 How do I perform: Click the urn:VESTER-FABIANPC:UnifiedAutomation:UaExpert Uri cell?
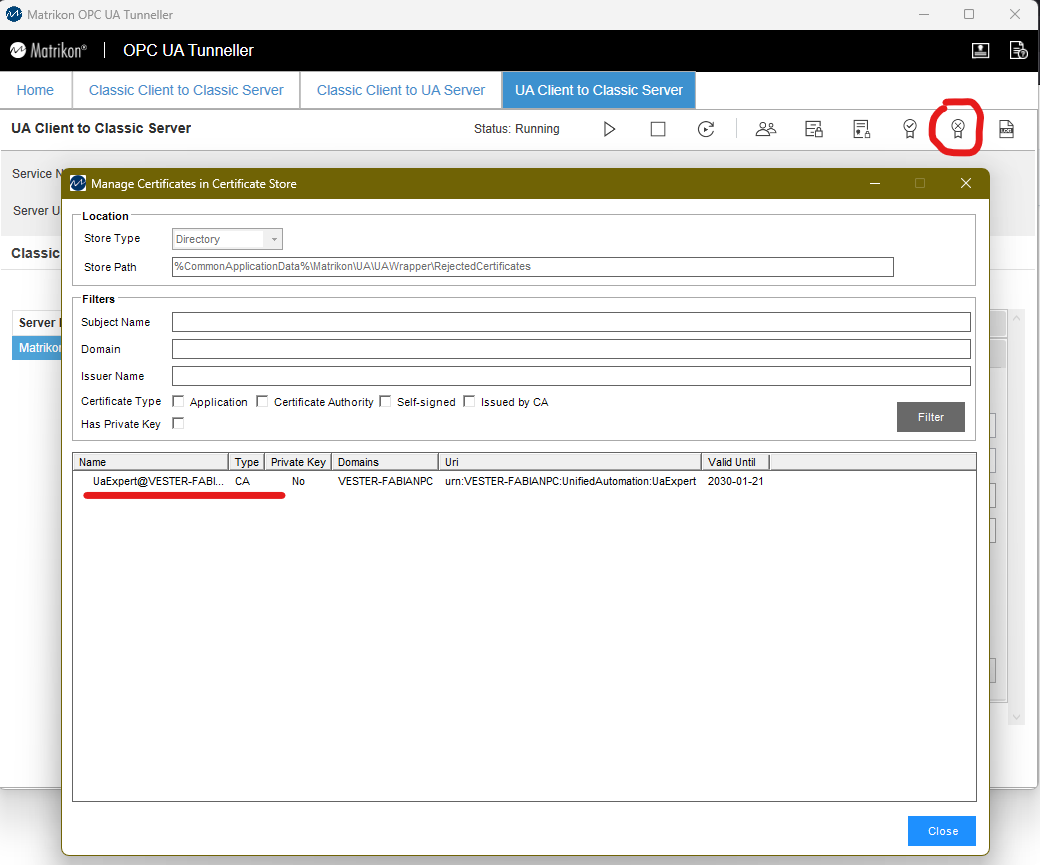pyautogui.click(x=570, y=481)
